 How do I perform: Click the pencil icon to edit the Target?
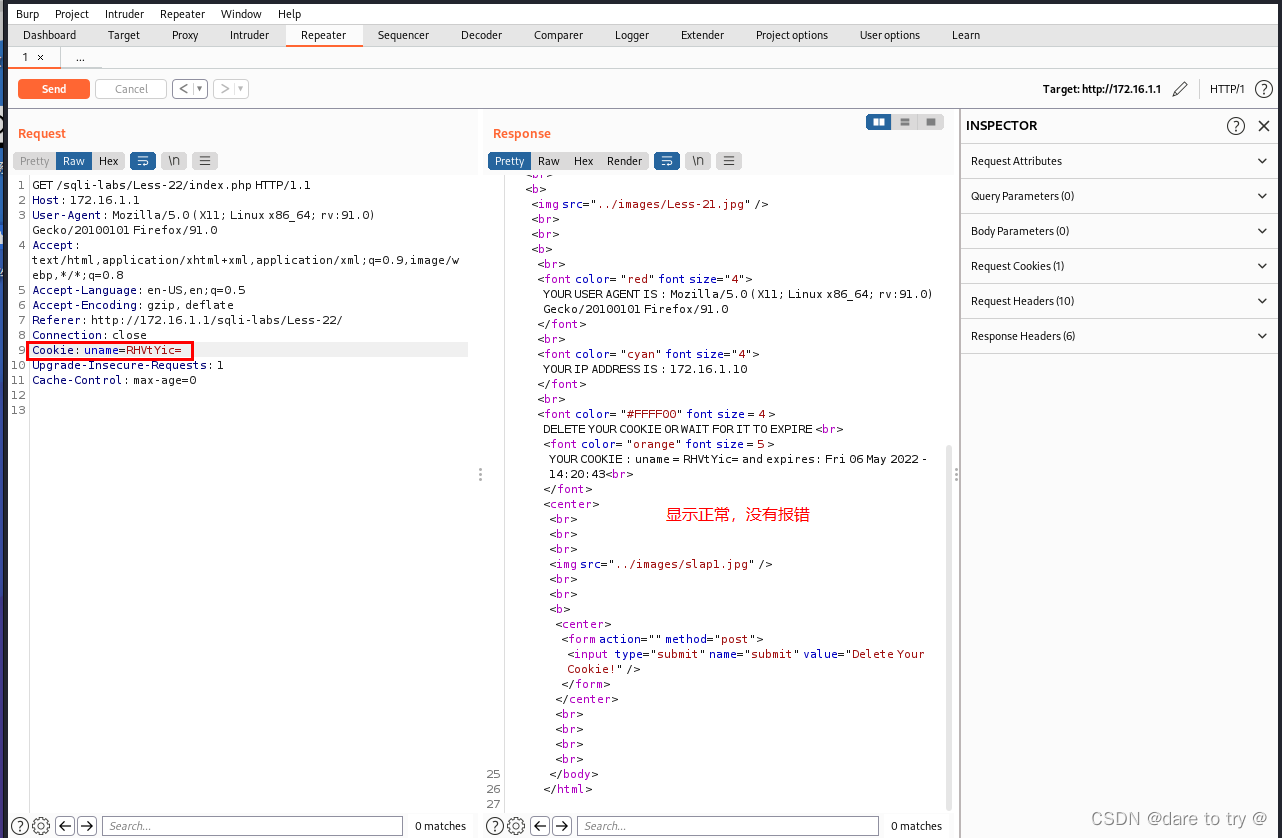pyautogui.click(x=1180, y=88)
